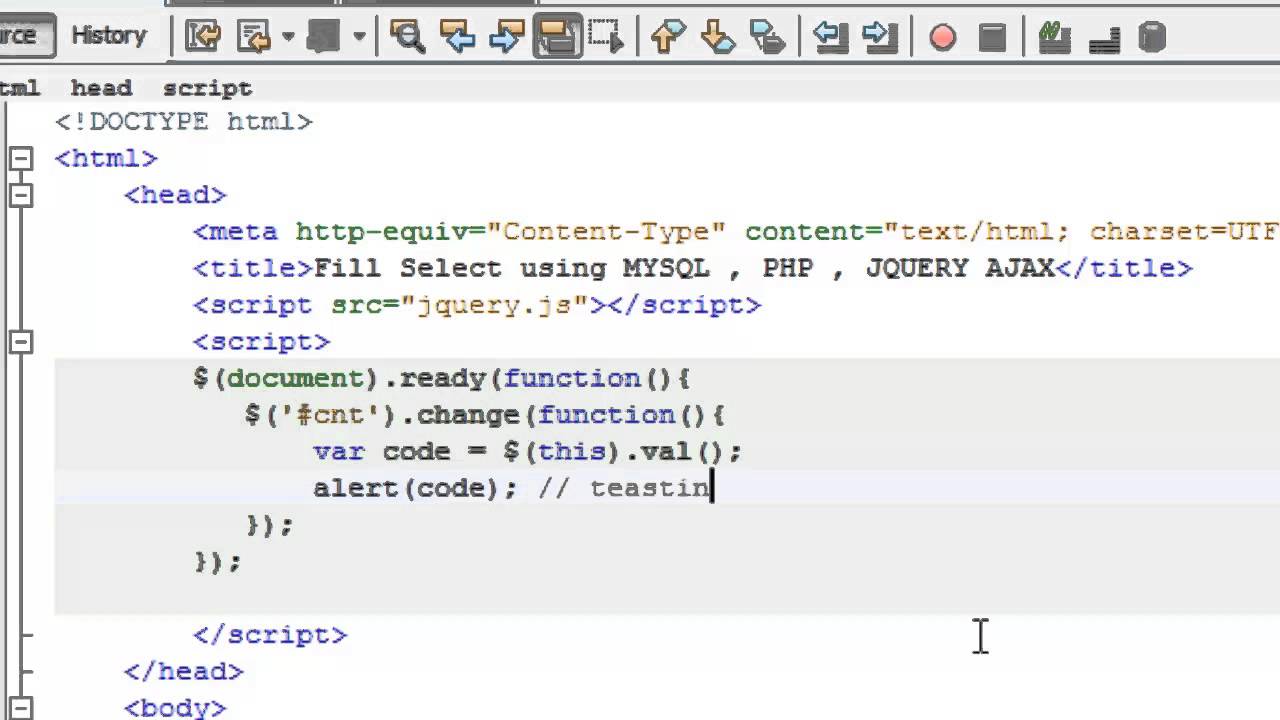Collapse the <script> code fold
The width and height of the screenshot is (1280, 720).
pos(20,342)
